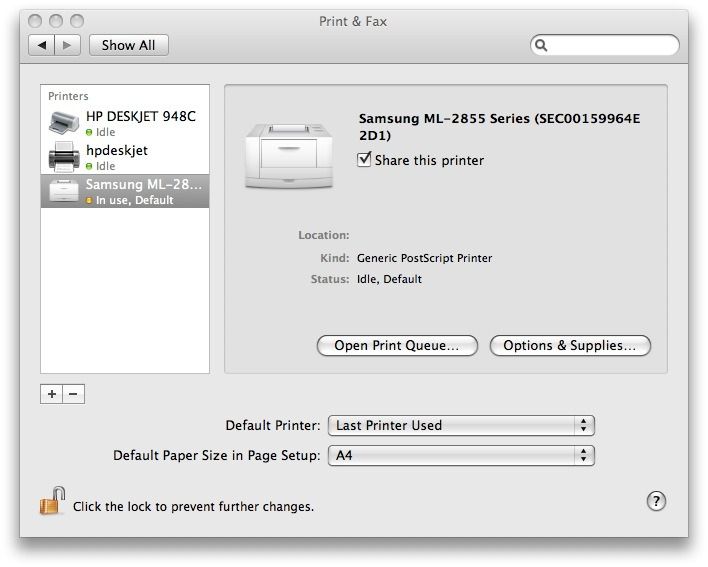Open help with question mark button
708x567 pixels.
pyautogui.click(x=656, y=501)
